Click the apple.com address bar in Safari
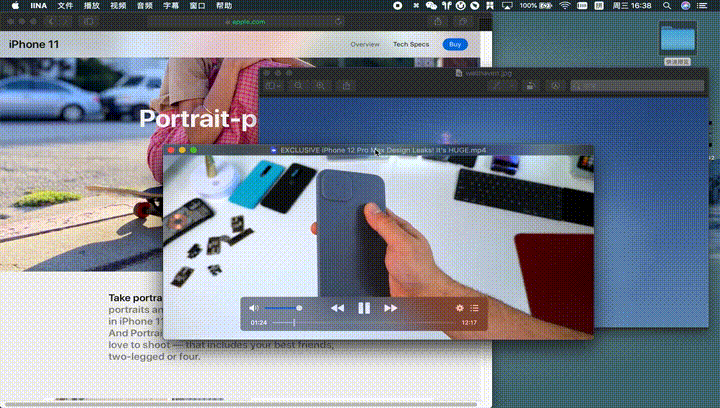 [246, 22]
